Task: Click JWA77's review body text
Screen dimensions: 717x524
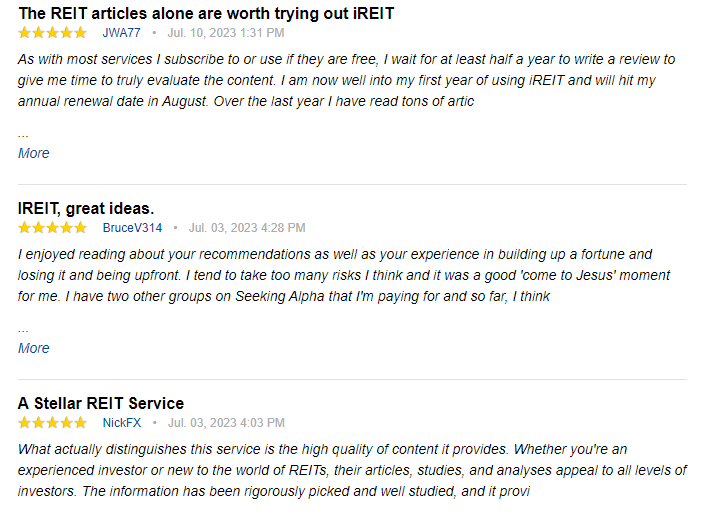Action: [x=346, y=80]
